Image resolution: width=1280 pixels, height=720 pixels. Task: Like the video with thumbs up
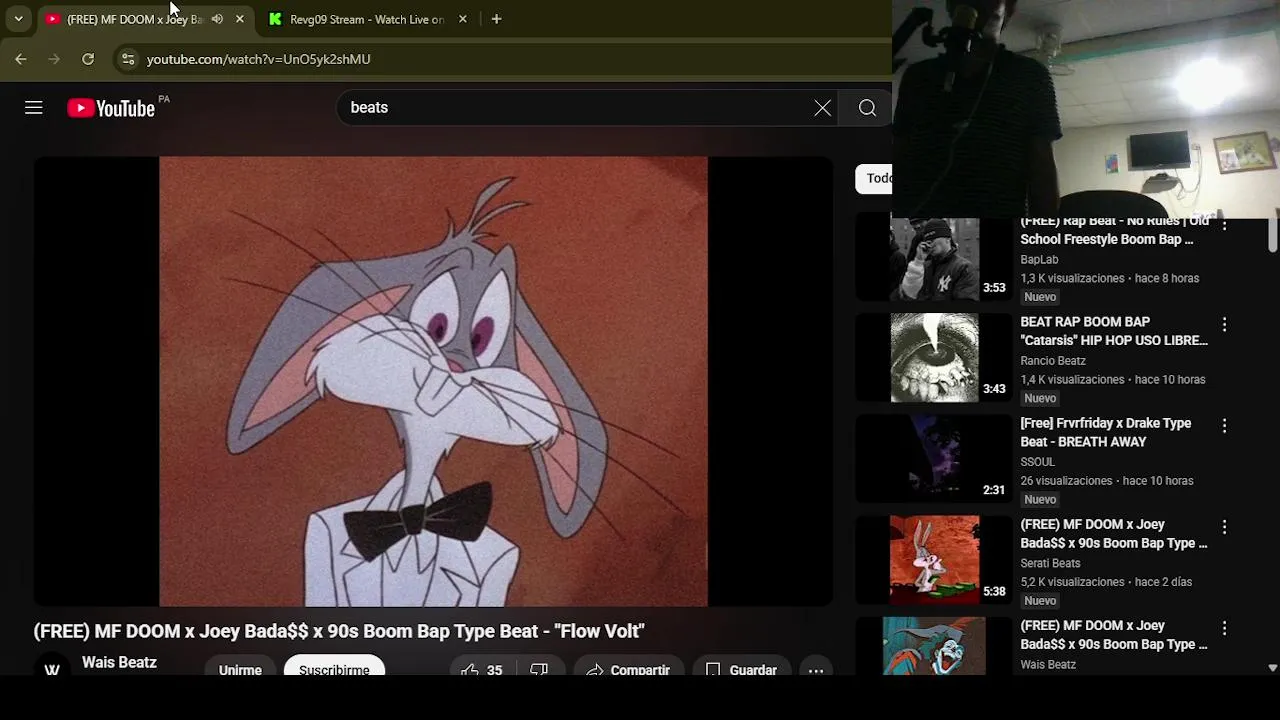click(x=481, y=670)
